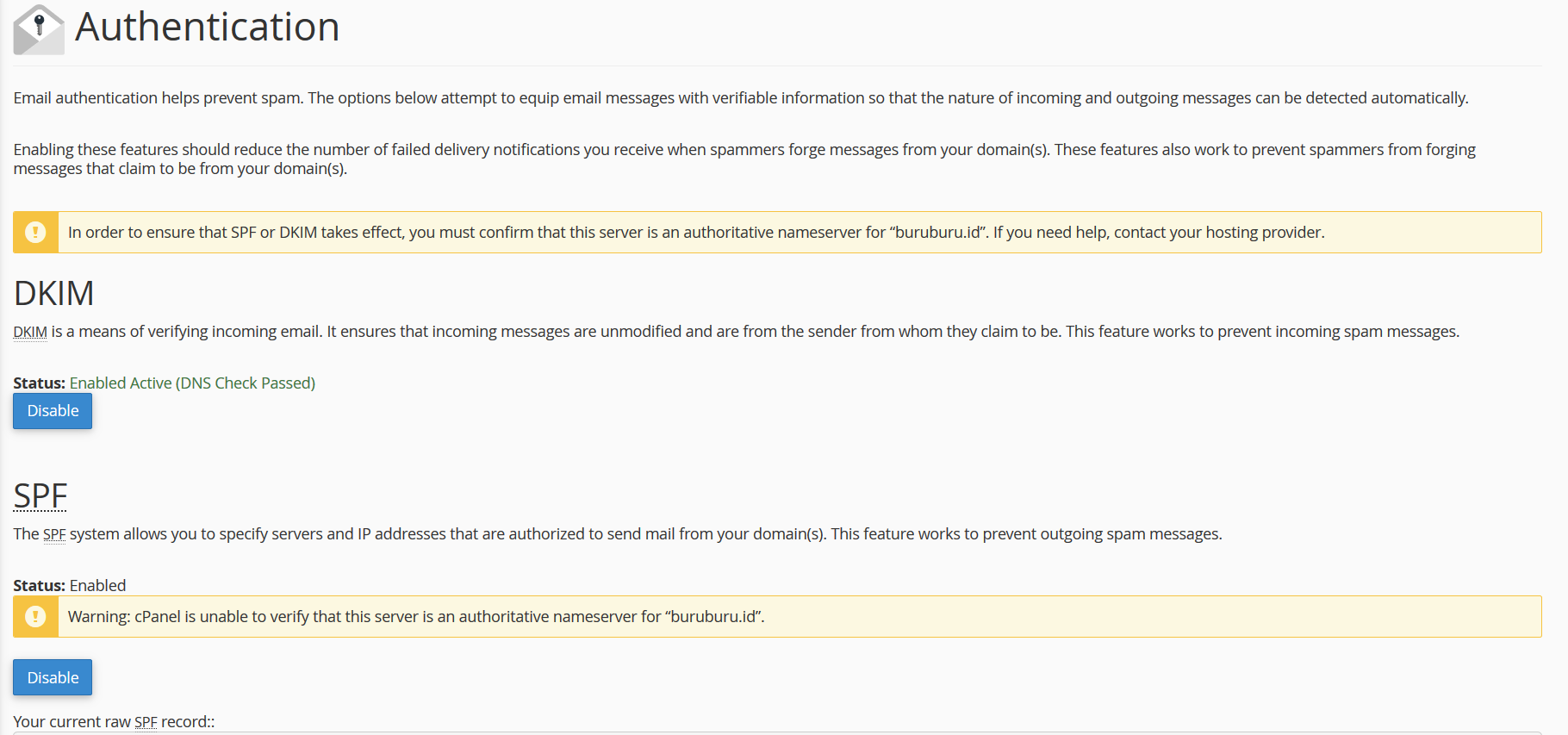Click the "means of verifying incoming email" description

click(755, 332)
